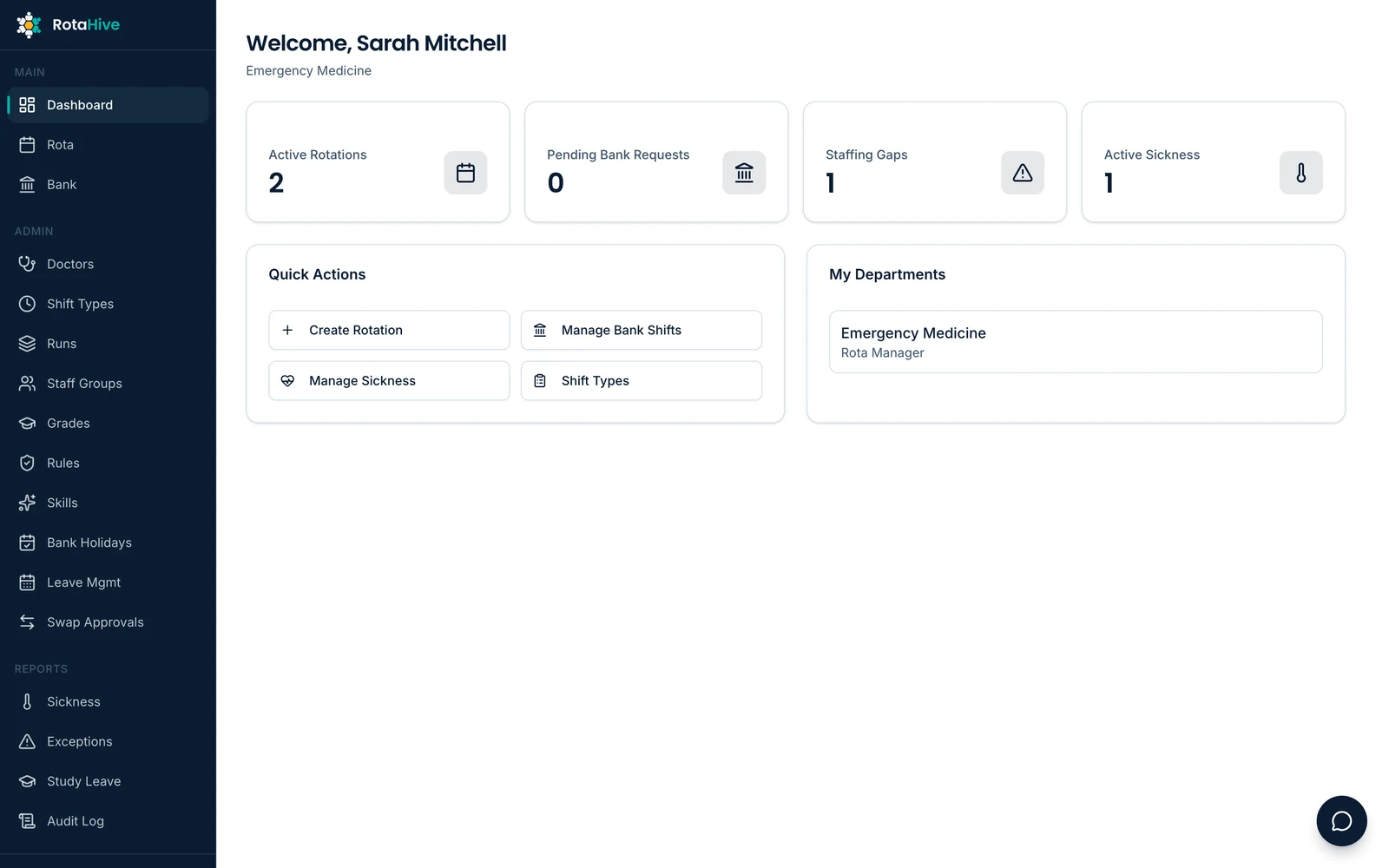1389x868 pixels.
Task: Click the Staffing Gaps label
Action: (x=866, y=155)
